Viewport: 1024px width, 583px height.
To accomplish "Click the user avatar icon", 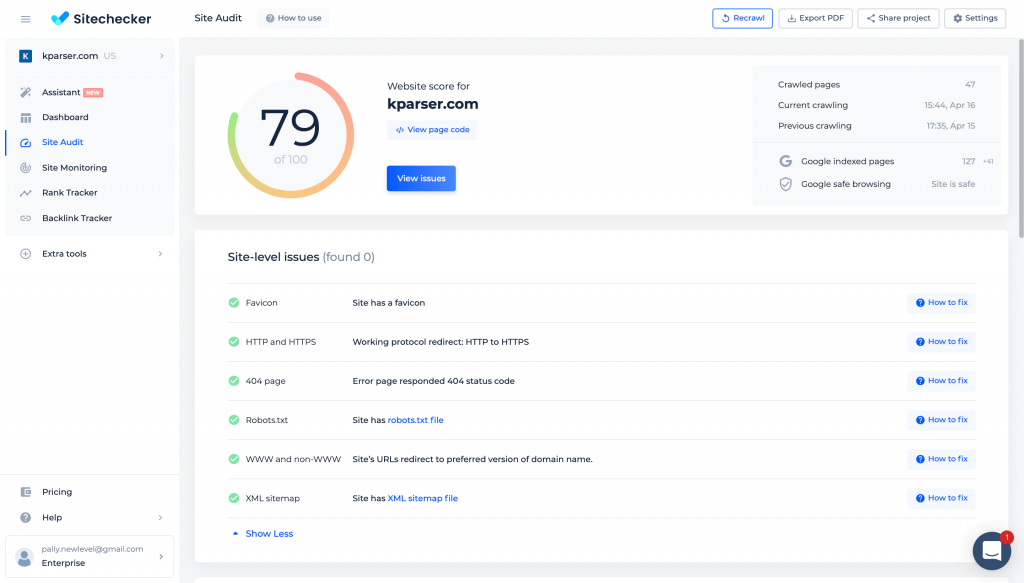I will (24, 557).
